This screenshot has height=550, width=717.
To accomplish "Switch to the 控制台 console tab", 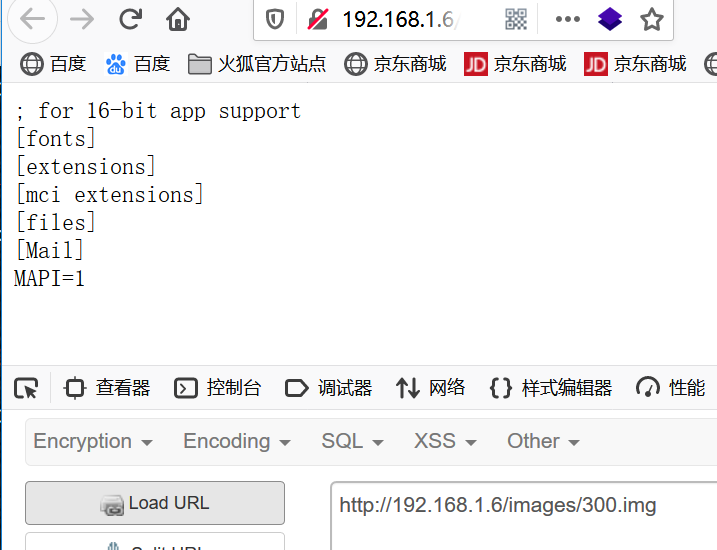I will pyautogui.click(x=218, y=388).
